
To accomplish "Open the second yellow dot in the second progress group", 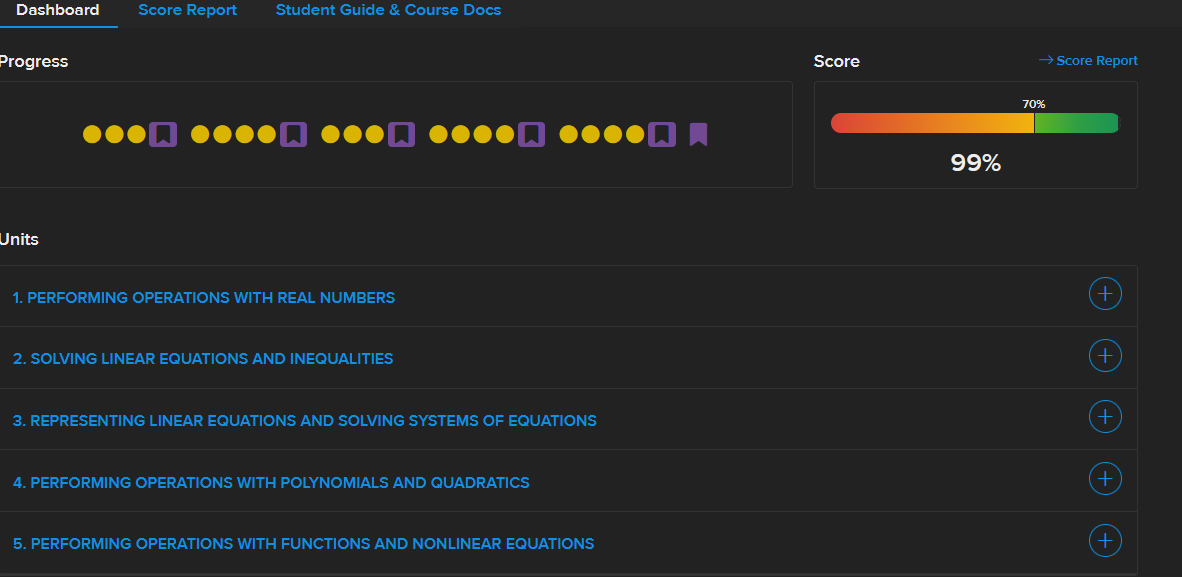I will point(222,134).
